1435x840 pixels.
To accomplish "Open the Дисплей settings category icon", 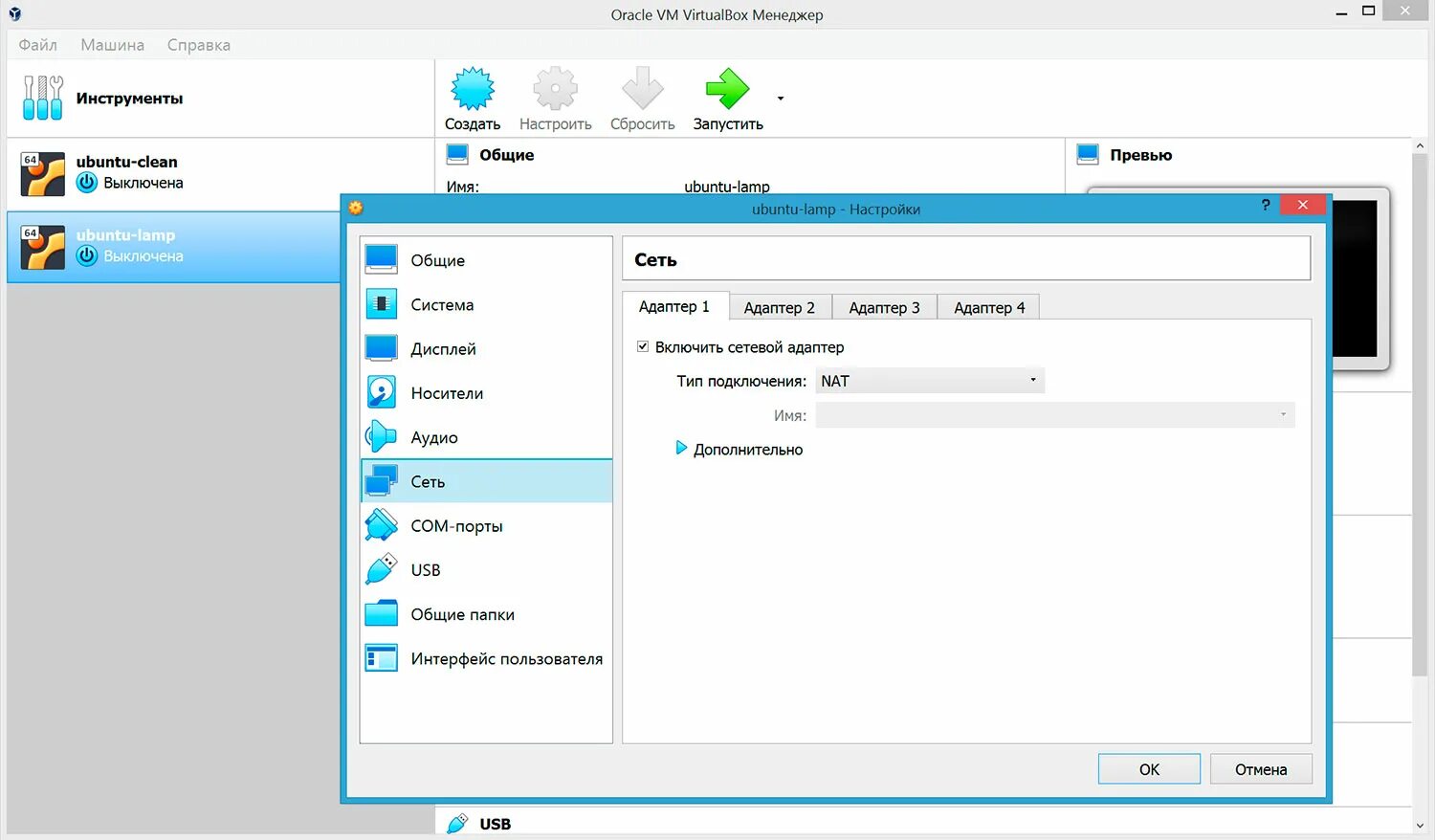I will coord(381,348).
